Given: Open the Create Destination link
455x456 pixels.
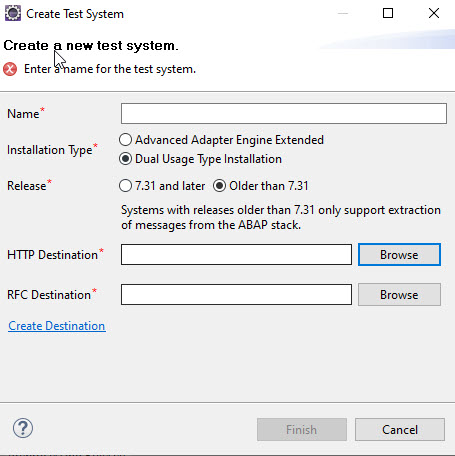Looking at the screenshot, I should tap(57, 326).
